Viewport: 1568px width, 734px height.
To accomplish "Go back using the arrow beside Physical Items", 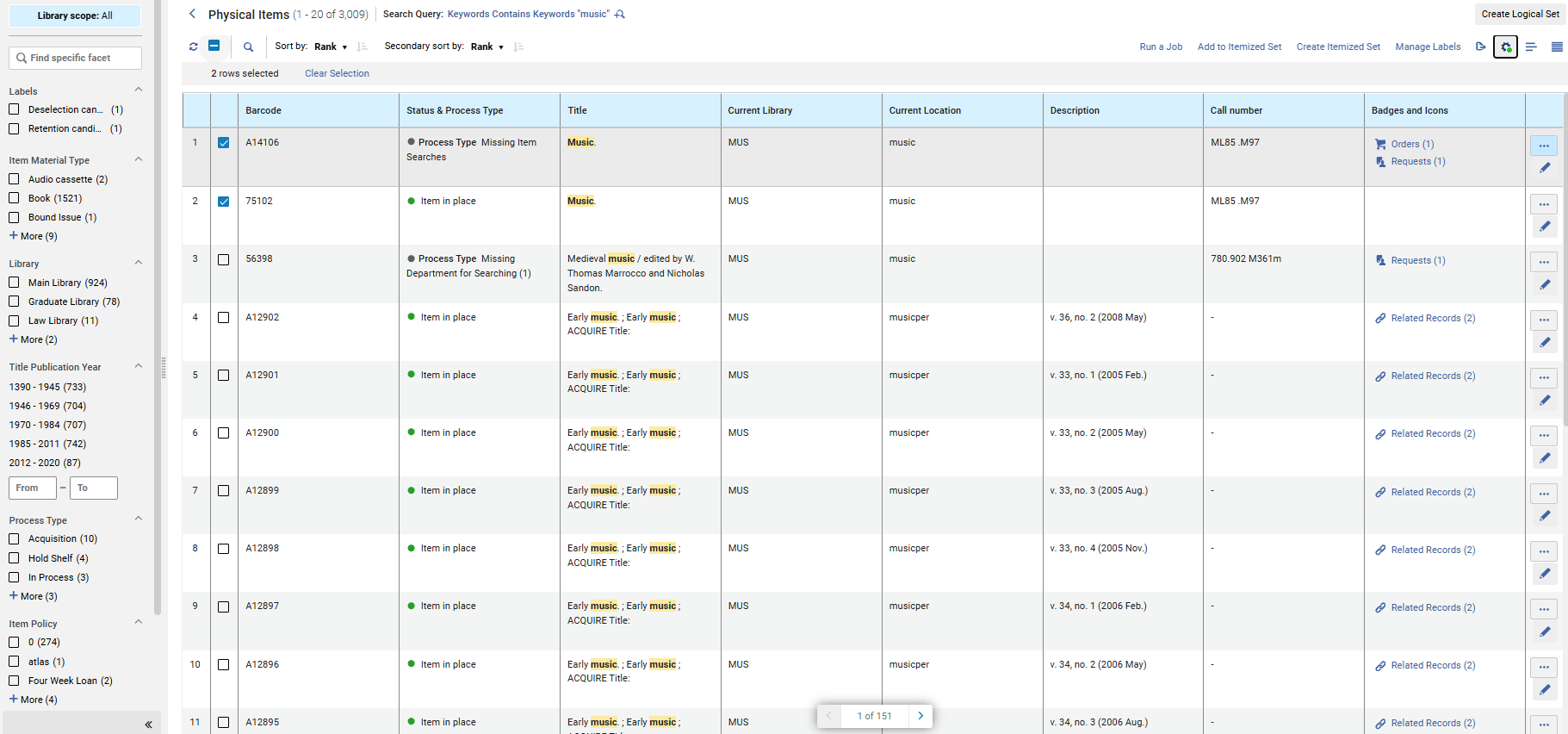I will 192,14.
